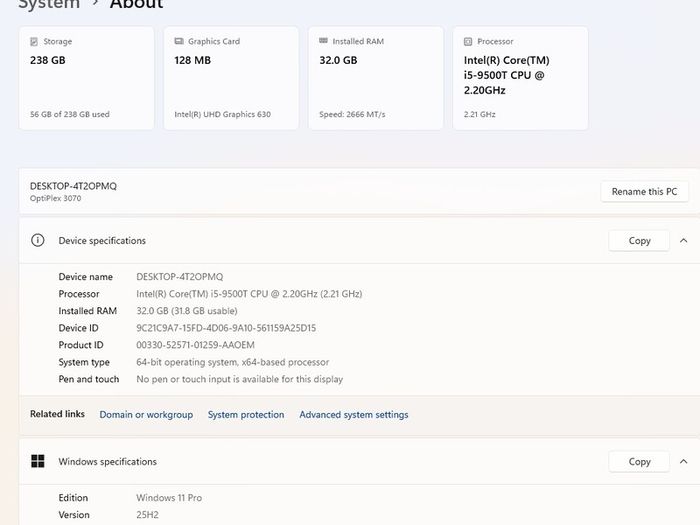Click the System type label
Viewport: 700px width, 525px height.
pyautogui.click(x=84, y=362)
